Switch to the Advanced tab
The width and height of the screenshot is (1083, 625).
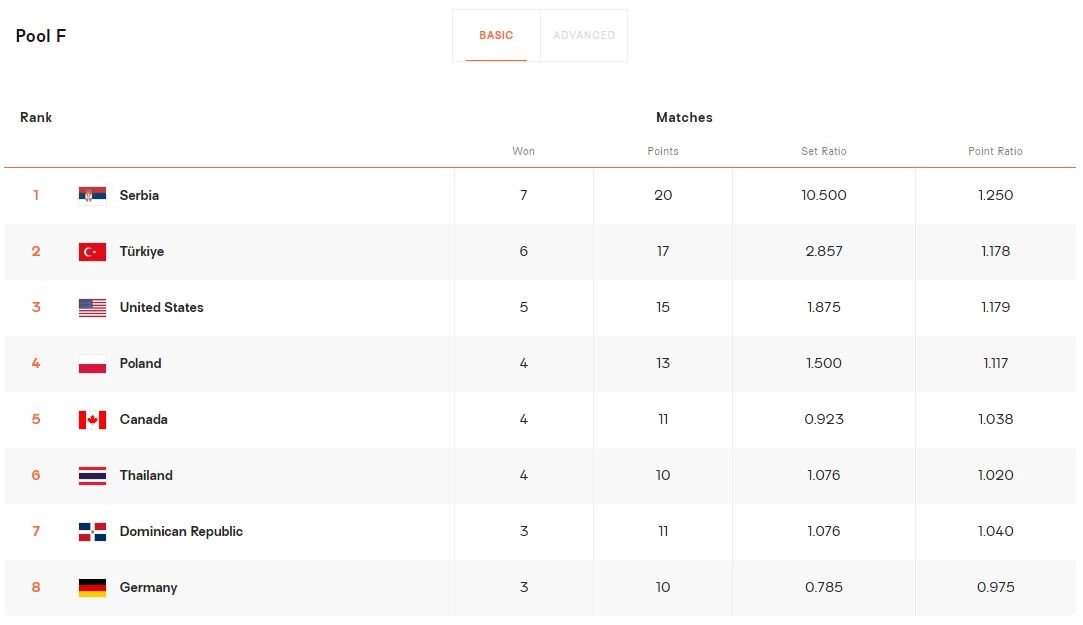[584, 35]
